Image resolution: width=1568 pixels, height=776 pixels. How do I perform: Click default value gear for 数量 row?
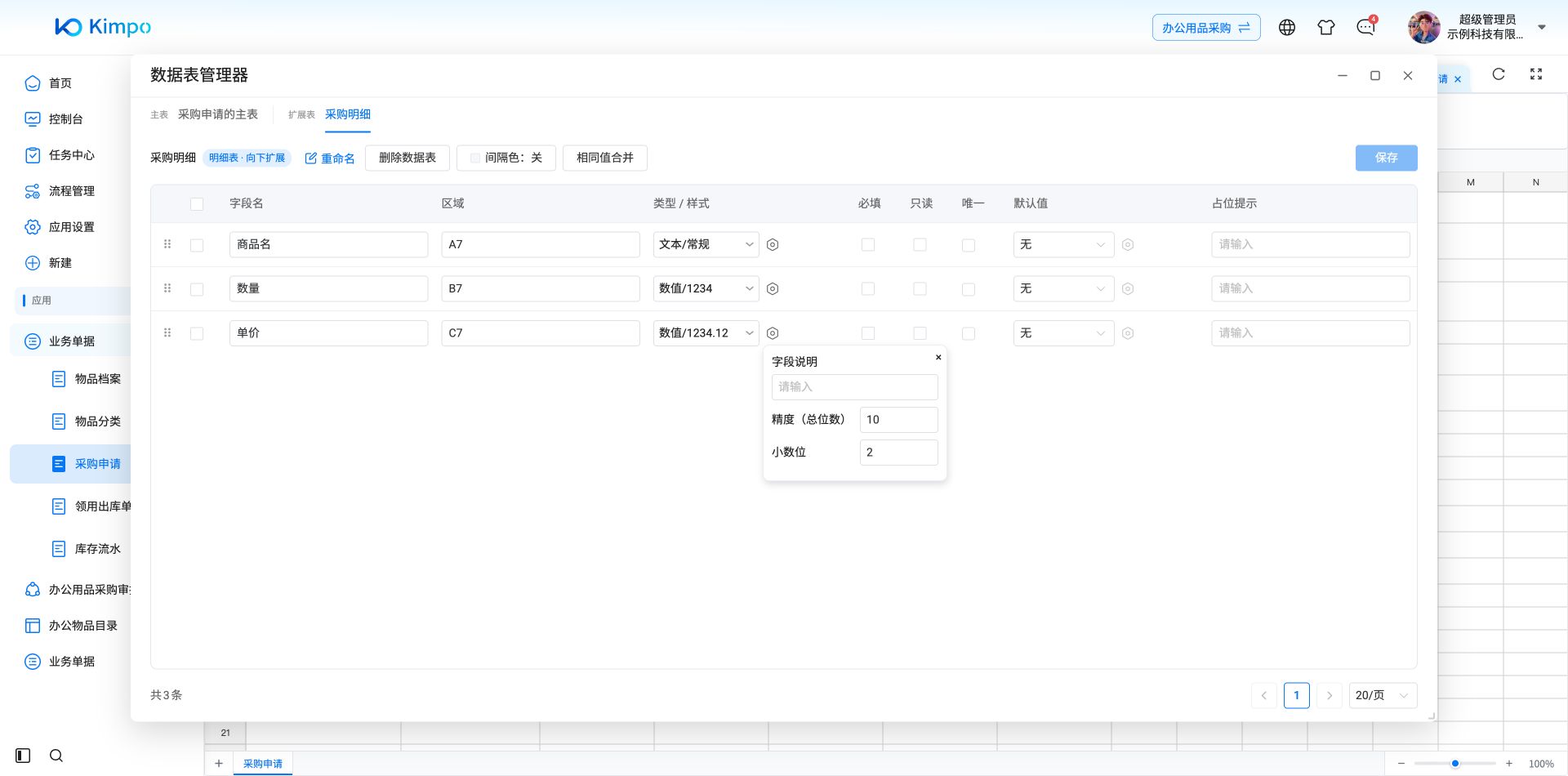click(x=1128, y=289)
